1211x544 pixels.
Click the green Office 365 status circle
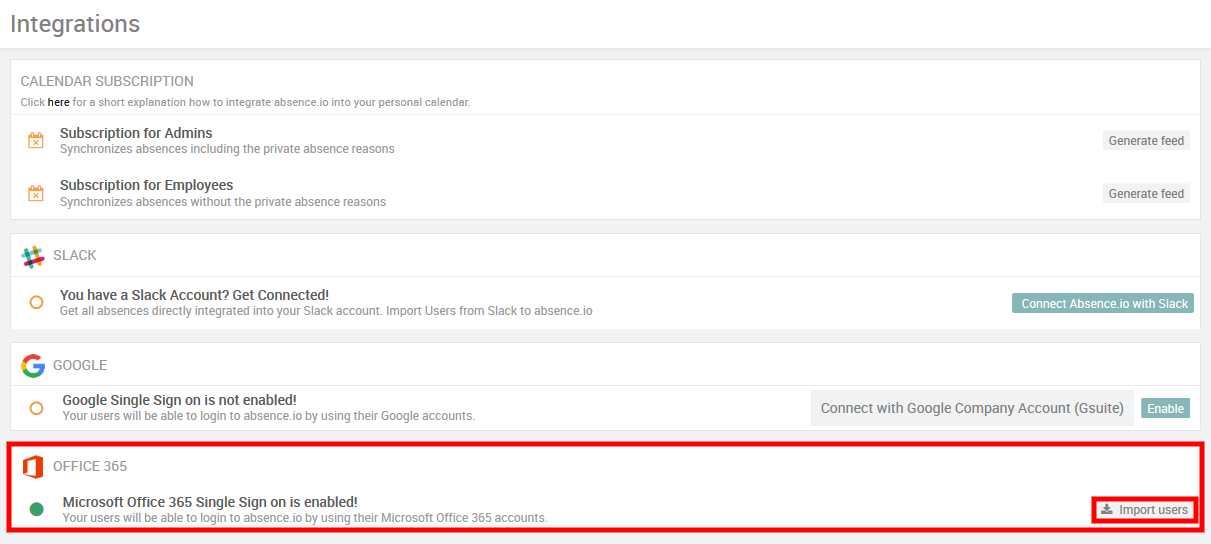37,509
